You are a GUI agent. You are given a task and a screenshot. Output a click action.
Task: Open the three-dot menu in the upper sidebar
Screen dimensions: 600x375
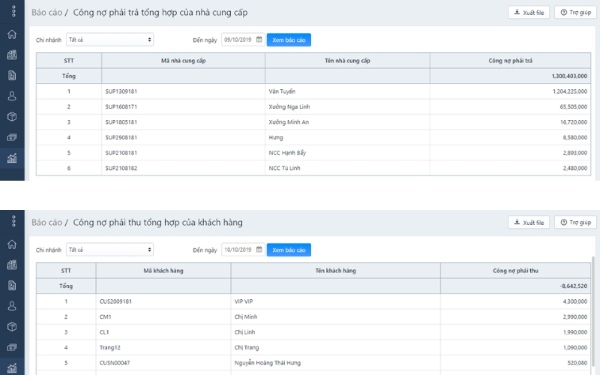click(13, 11)
